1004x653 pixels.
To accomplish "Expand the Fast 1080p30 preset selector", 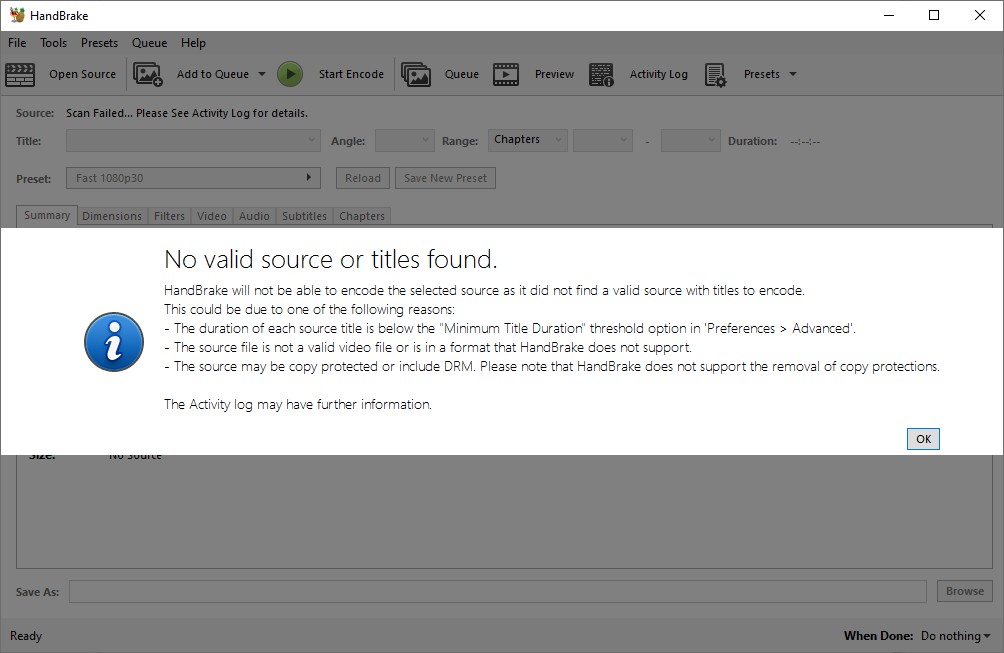I will [x=193, y=178].
